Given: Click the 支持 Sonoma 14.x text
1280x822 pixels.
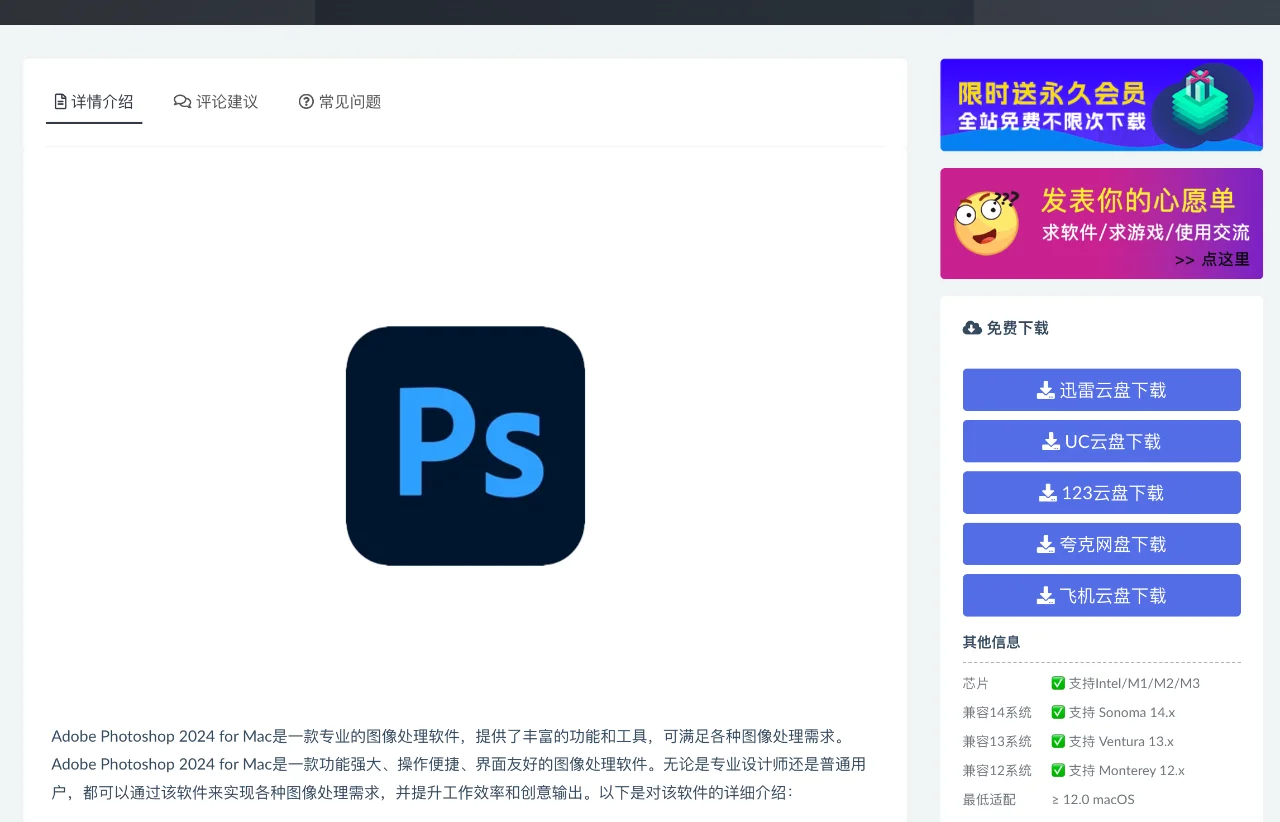Looking at the screenshot, I should click(x=1122, y=712).
